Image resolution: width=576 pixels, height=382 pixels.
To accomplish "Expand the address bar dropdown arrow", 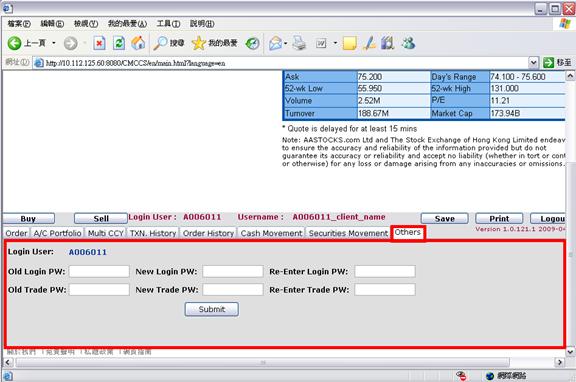I will (533, 63).
